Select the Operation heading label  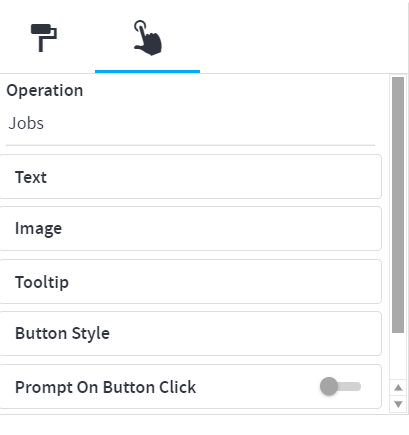45,90
